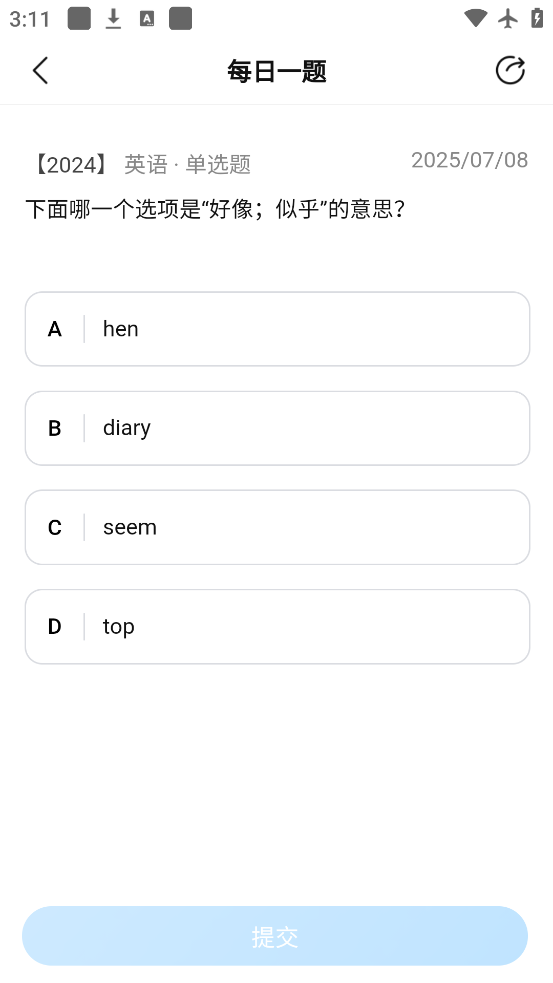Select option B 'diary'
553x983 pixels.
(x=277, y=428)
